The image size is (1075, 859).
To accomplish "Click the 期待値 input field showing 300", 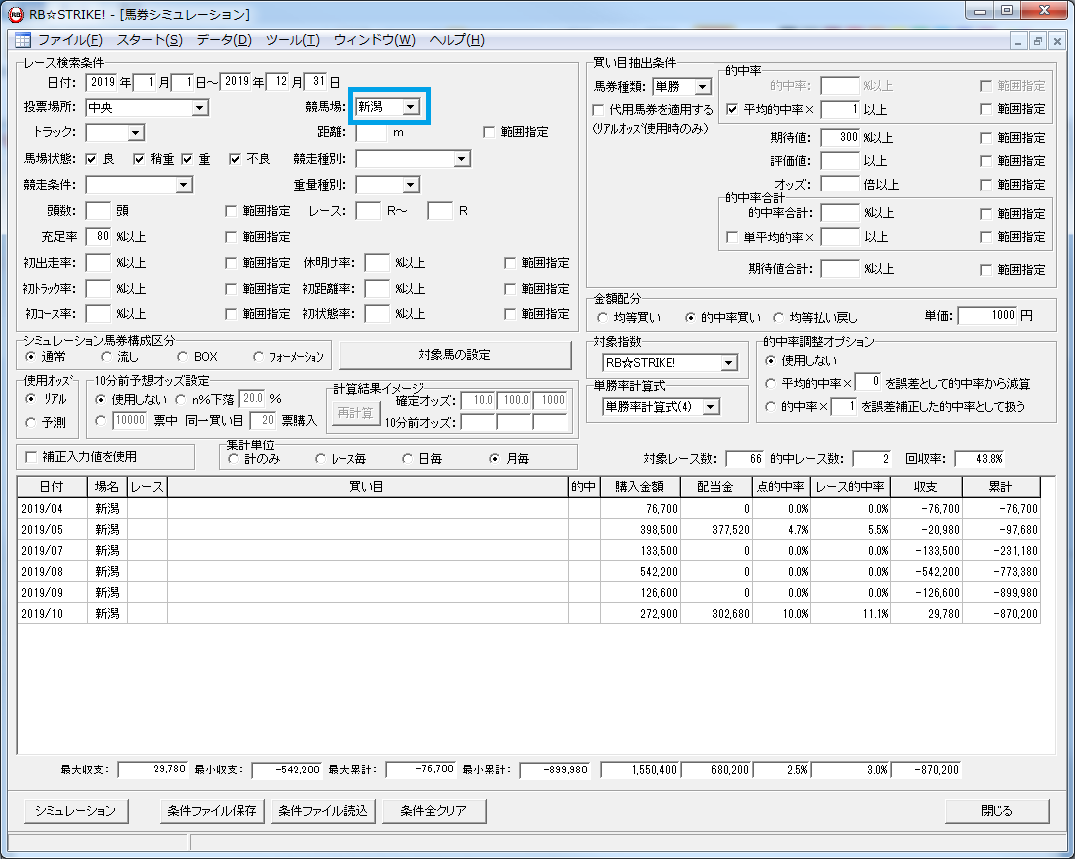I will [840, 137].
